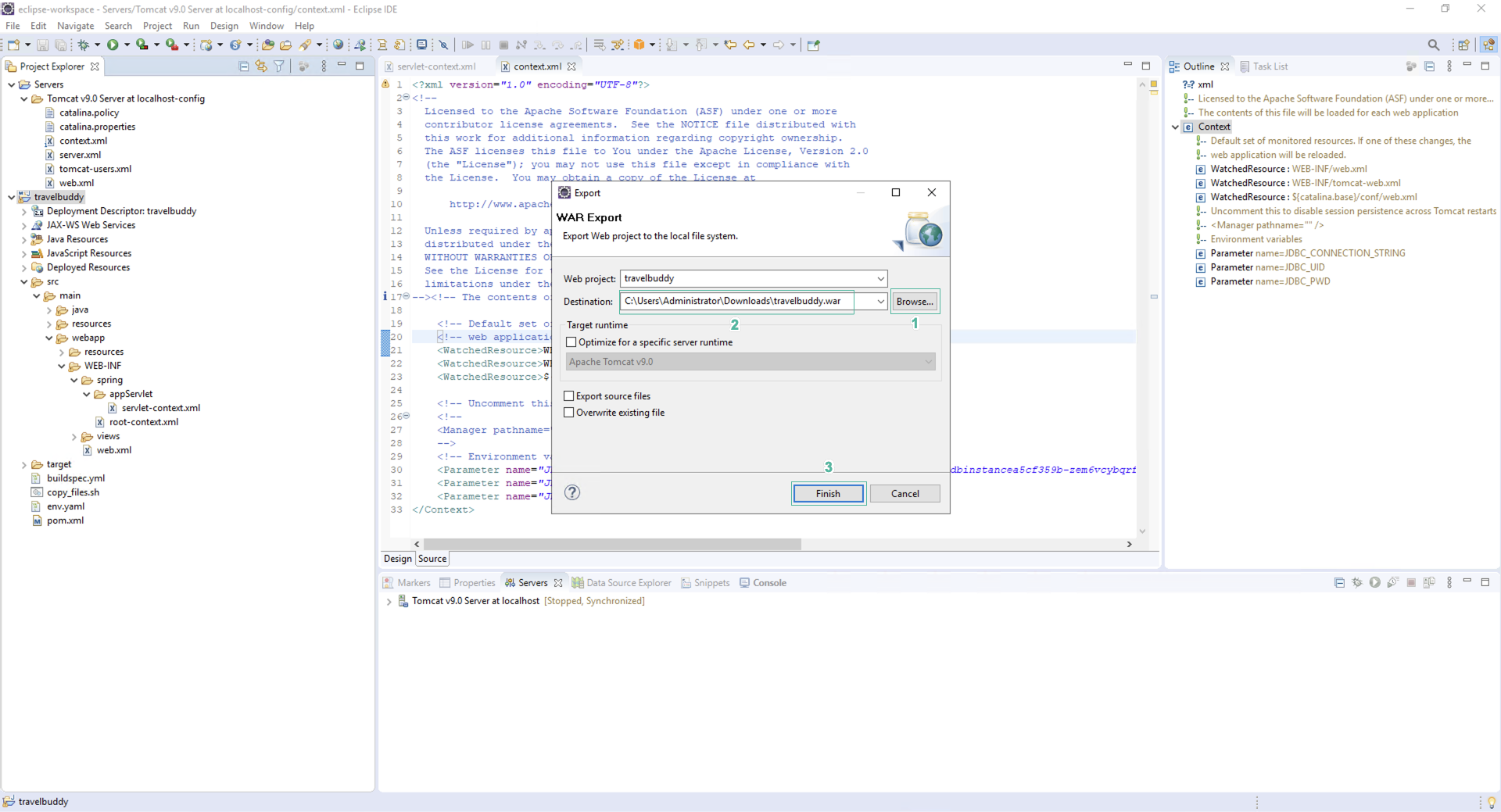
Task: Expand Deployment Descriptor: travelbuddy node
Action: tap(24, 211)
